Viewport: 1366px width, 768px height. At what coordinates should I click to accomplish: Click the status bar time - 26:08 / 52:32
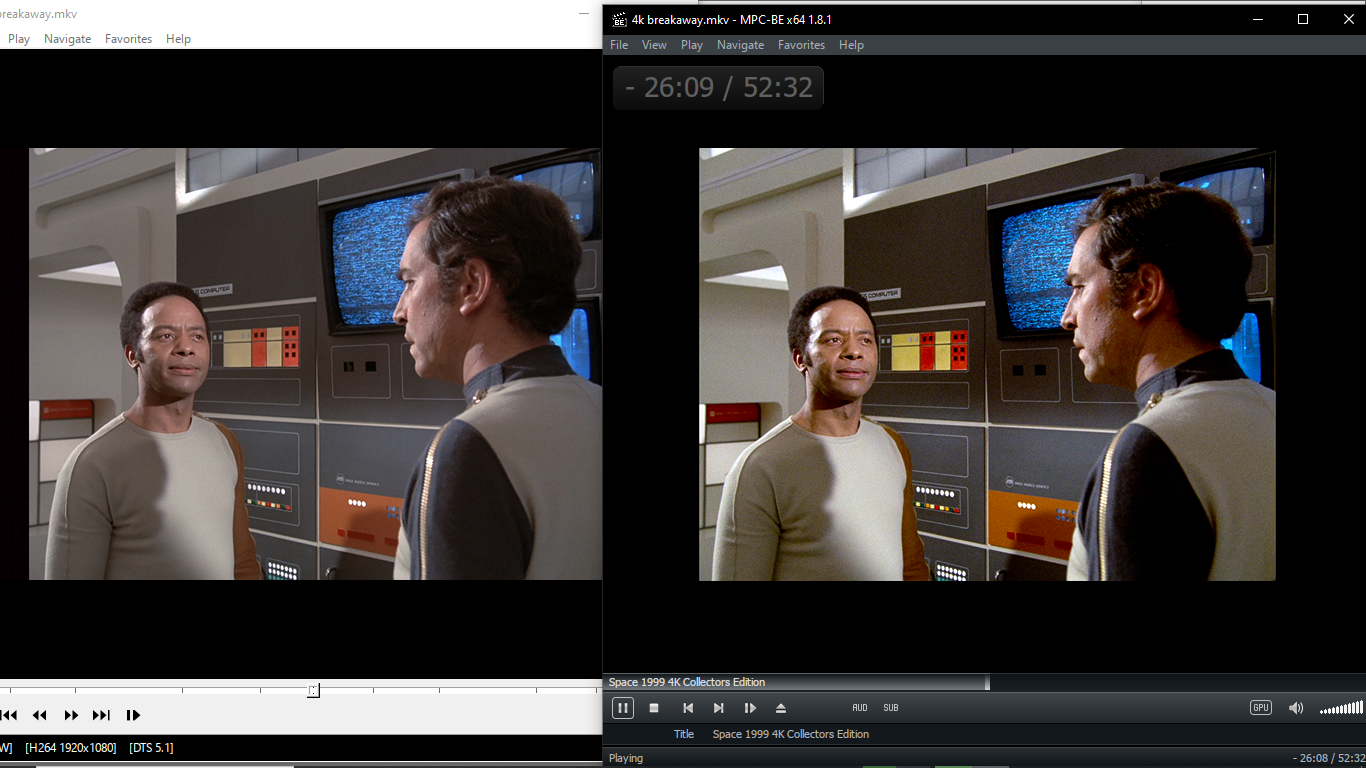click(1328, 758)
